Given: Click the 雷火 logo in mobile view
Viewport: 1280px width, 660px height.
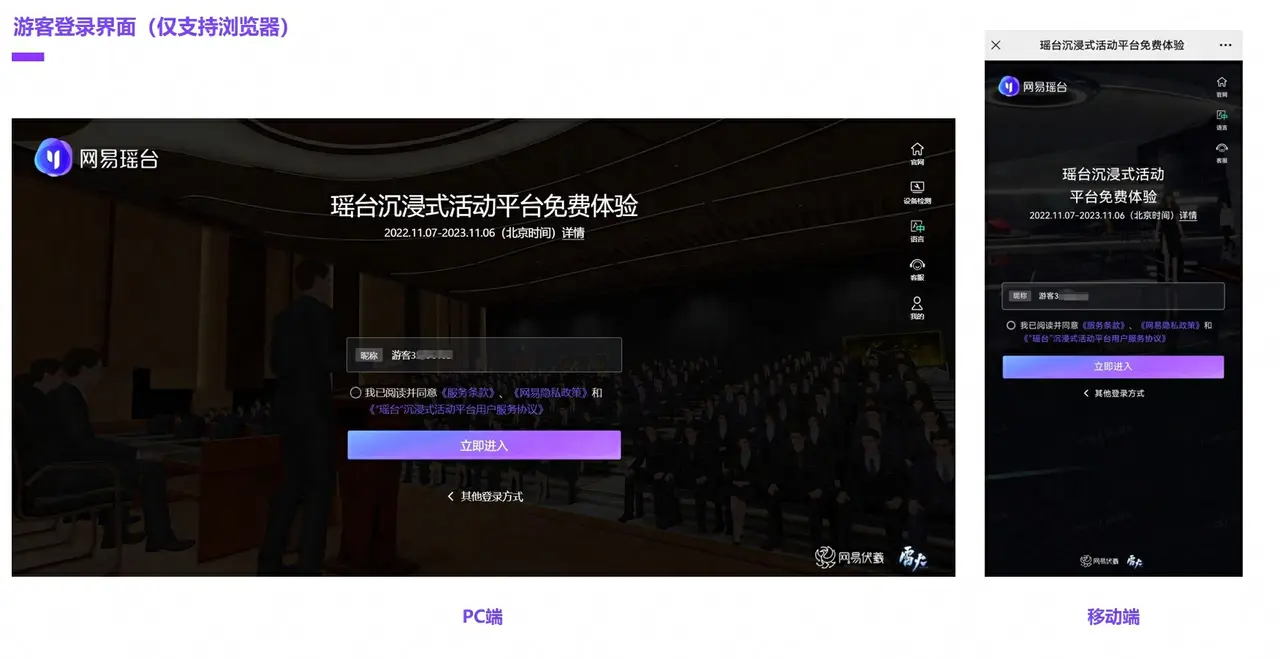Looking at the screenshot, I should 1135,561.
